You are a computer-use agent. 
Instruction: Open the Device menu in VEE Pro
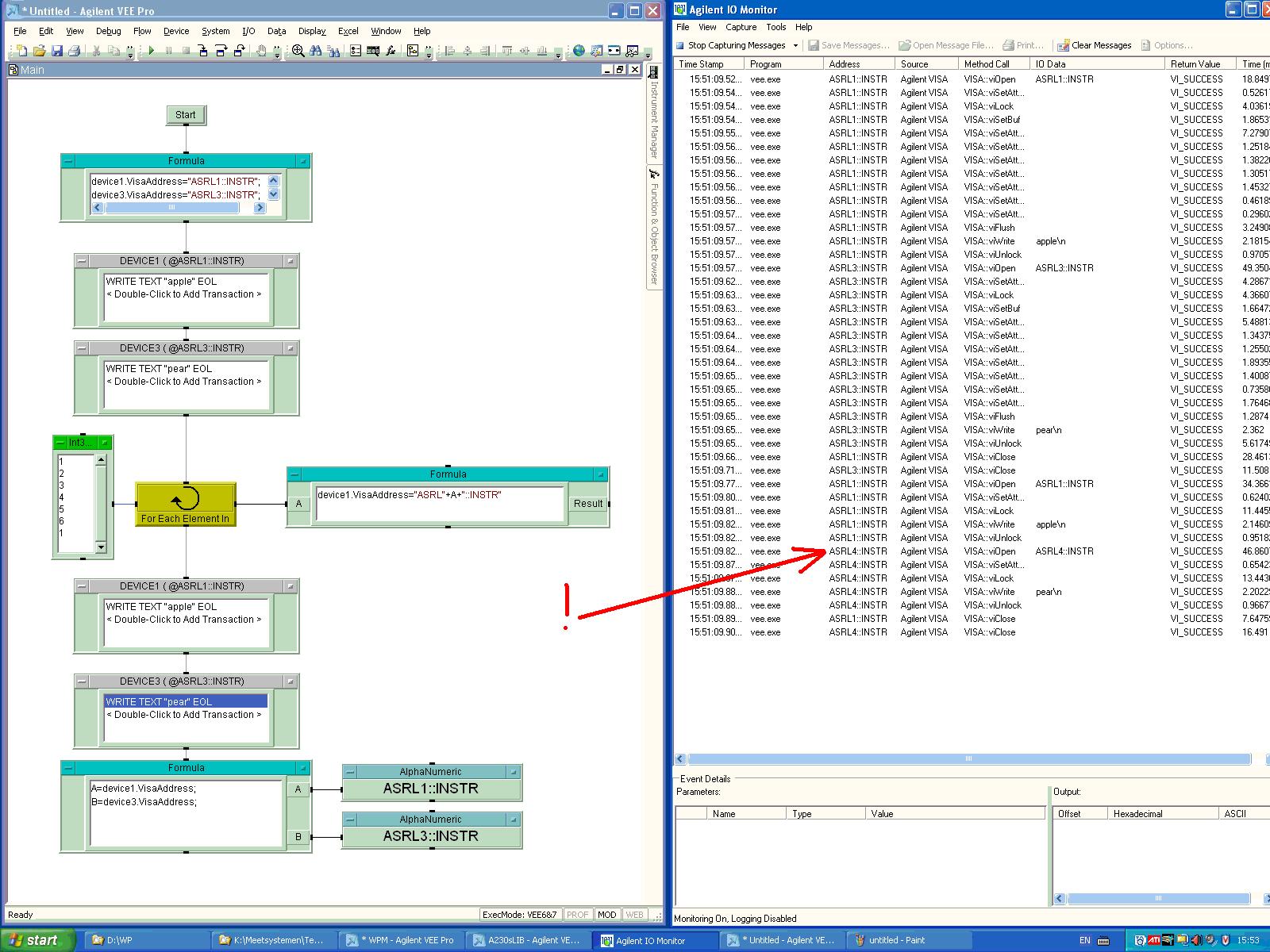[x=175, y=31]
